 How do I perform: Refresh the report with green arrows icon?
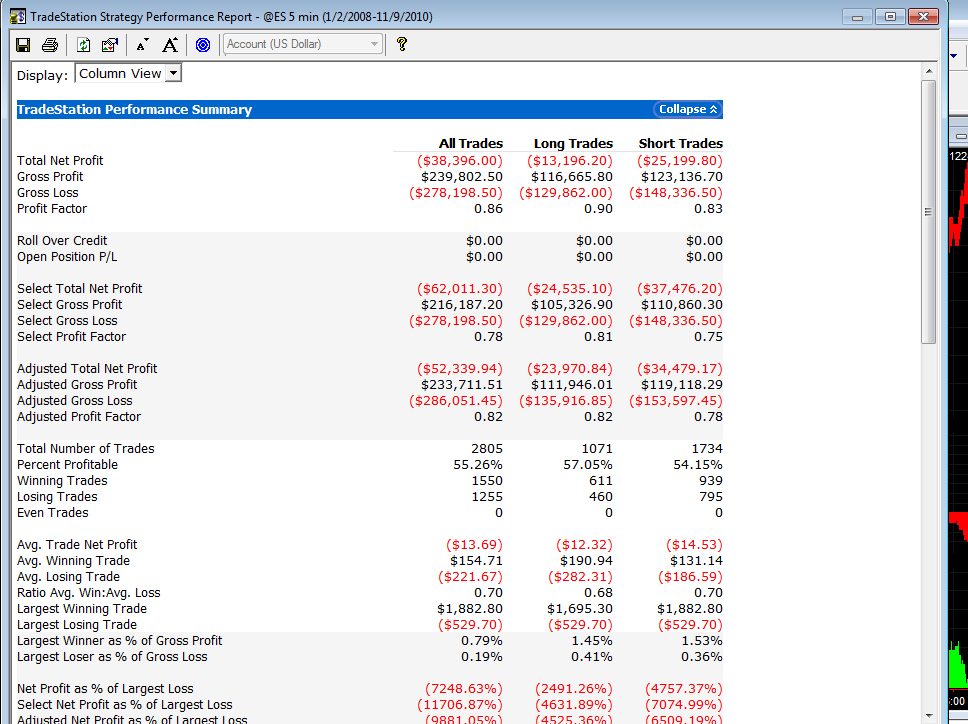pos(83,44)
